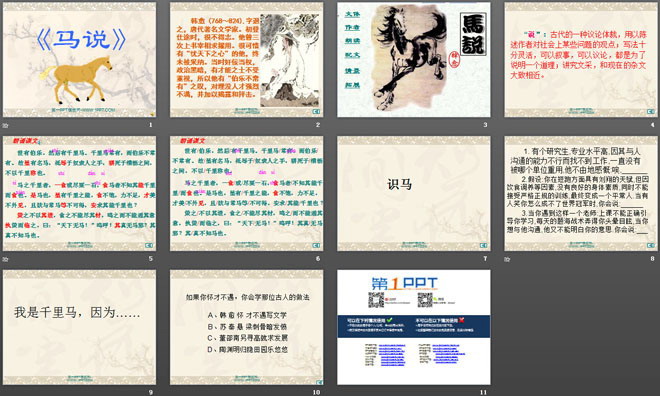
Task: Click the blue banner on slide 11
Action: point(414,327)
